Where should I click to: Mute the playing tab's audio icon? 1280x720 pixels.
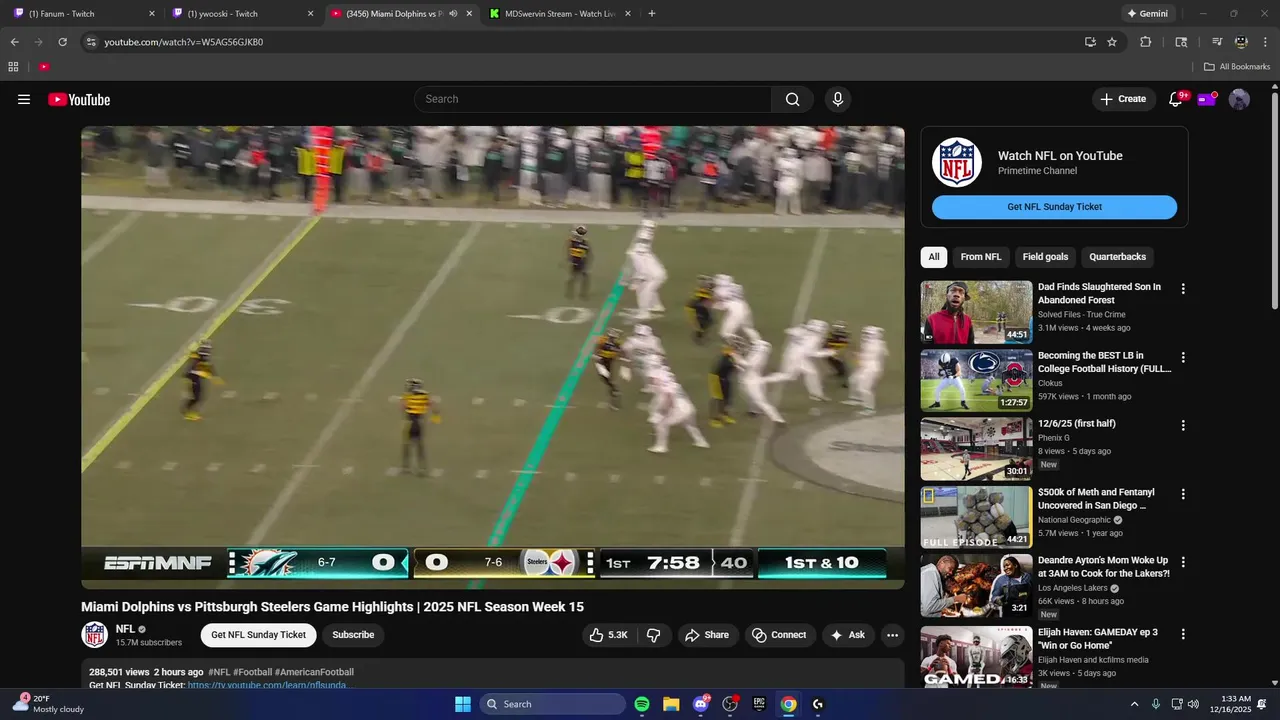click(x=453, y=14)
